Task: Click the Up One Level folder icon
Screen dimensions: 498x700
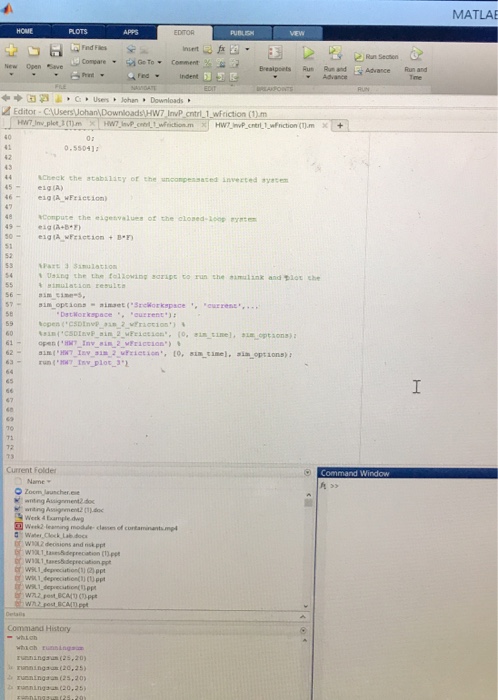Action: [x=31, y=98]
